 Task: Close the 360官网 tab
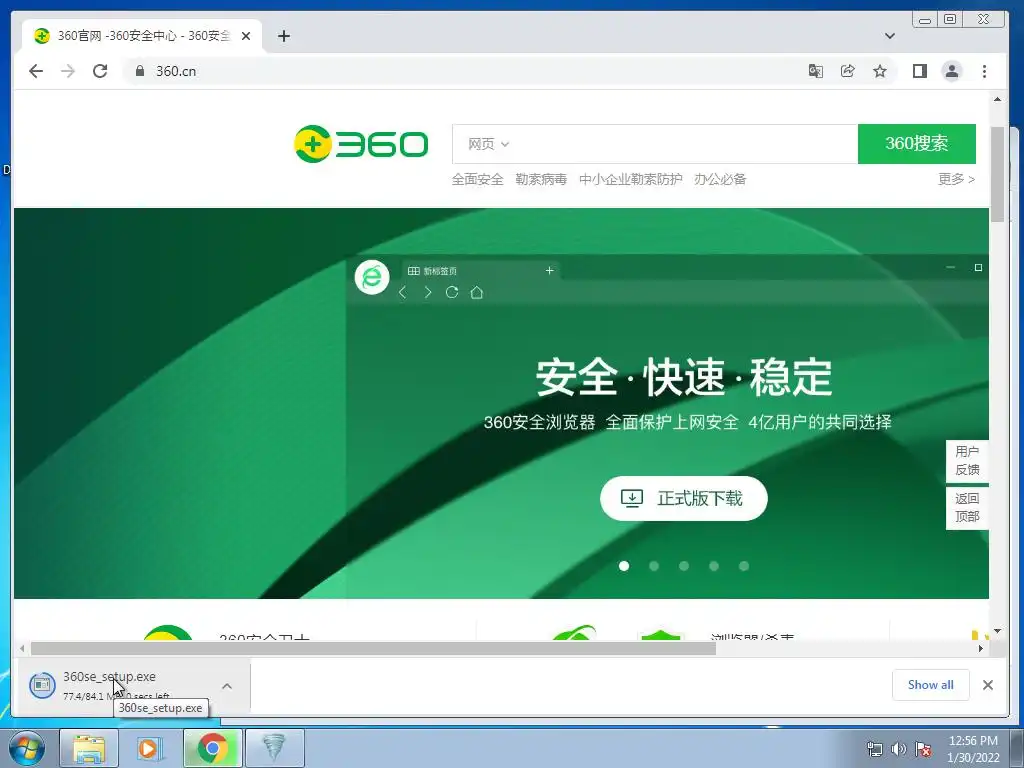(x=246, y=36)
